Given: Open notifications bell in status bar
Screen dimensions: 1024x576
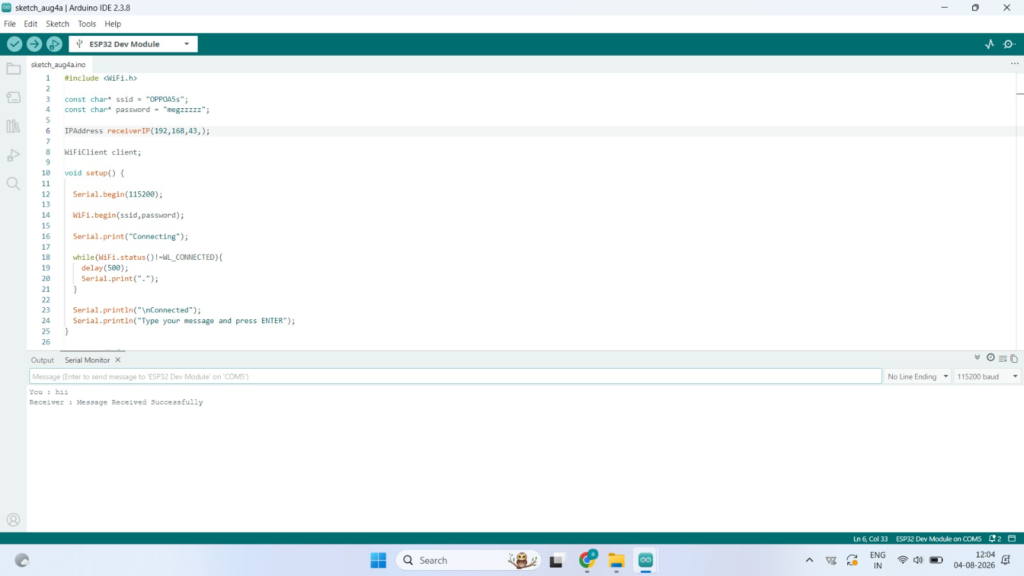Looking at the screenshot, I should (995, 539).
